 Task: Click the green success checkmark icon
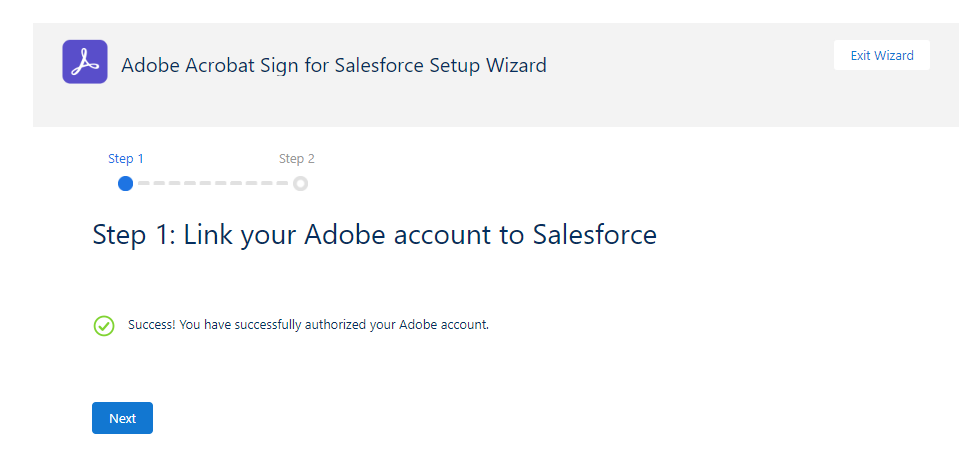pyautogui.click(x=104, y=325)
